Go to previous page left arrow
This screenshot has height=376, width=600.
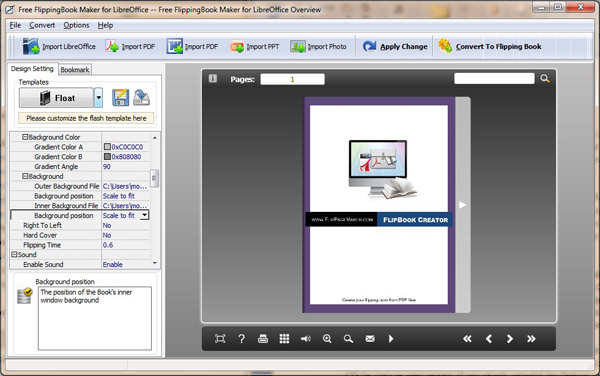(489, 339)
